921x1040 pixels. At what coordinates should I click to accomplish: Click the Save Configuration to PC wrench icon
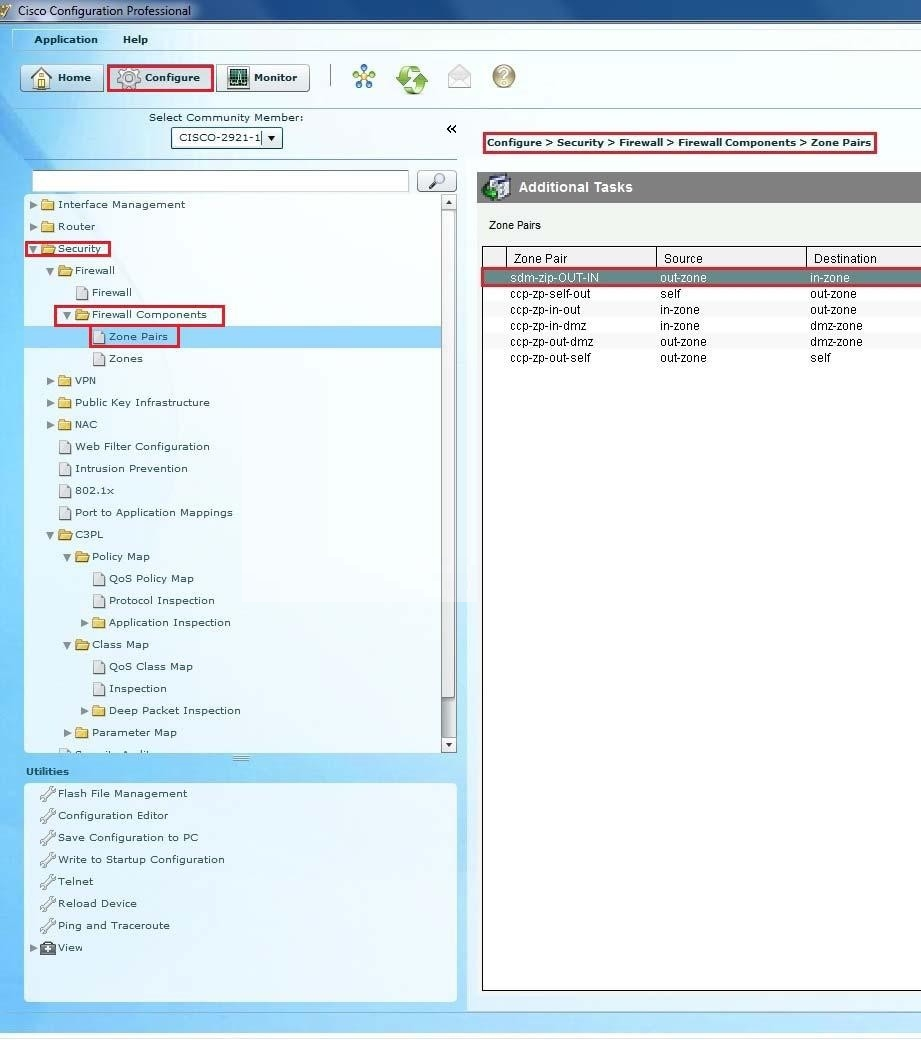click(47, 837)
